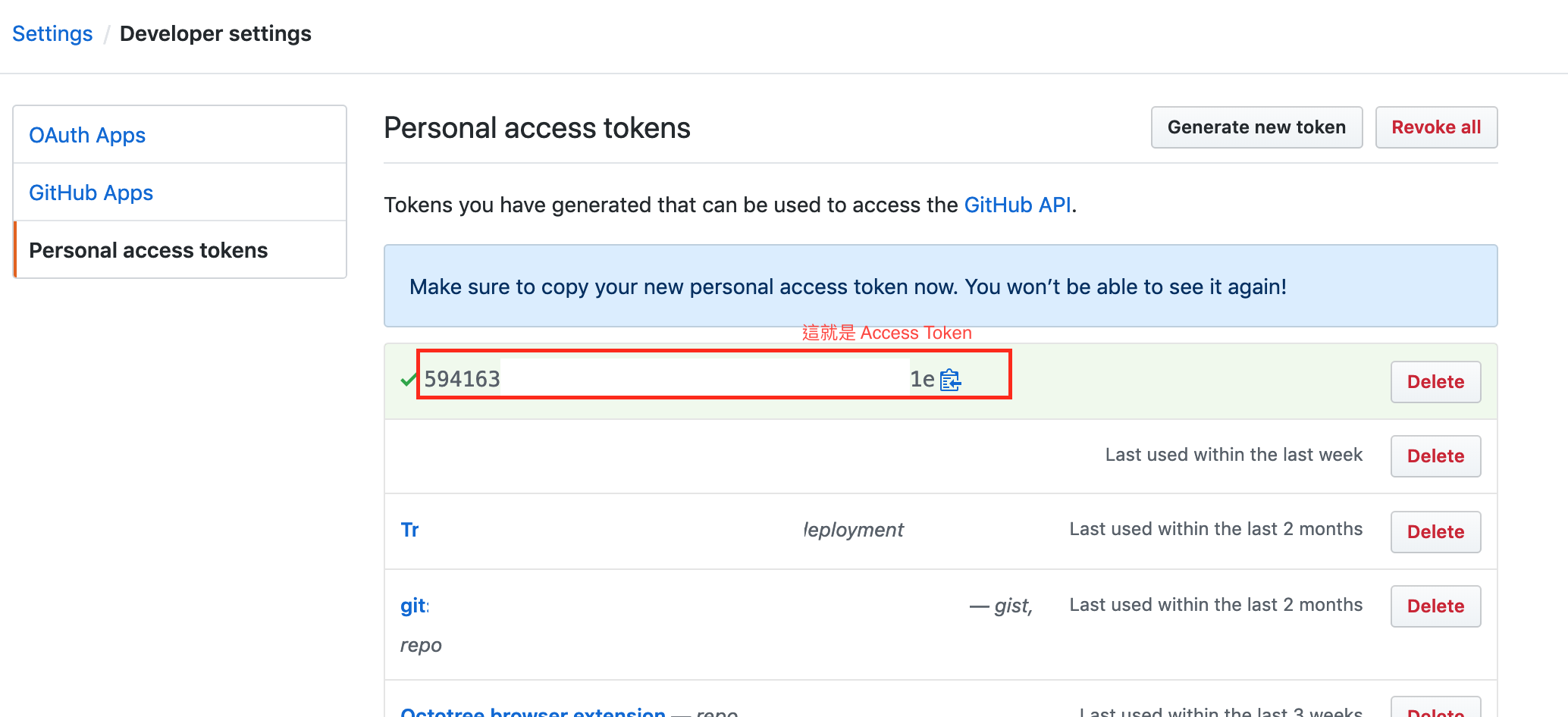Open the Settings breadcrumb link
This screenshot has width=1568, height=717.
click(x=52, y=33)
